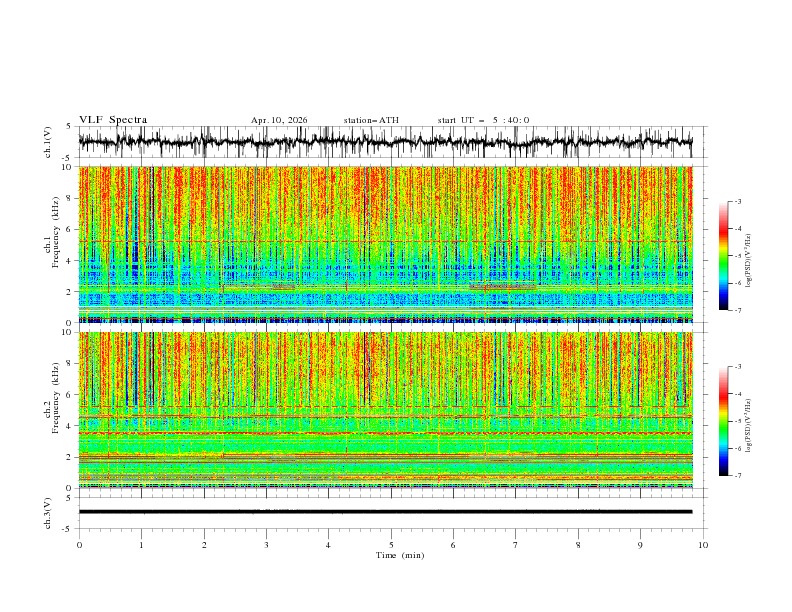Click the ch.2 Frequency (kHz) axis label
792x612 pixels.
click(52, 398)
